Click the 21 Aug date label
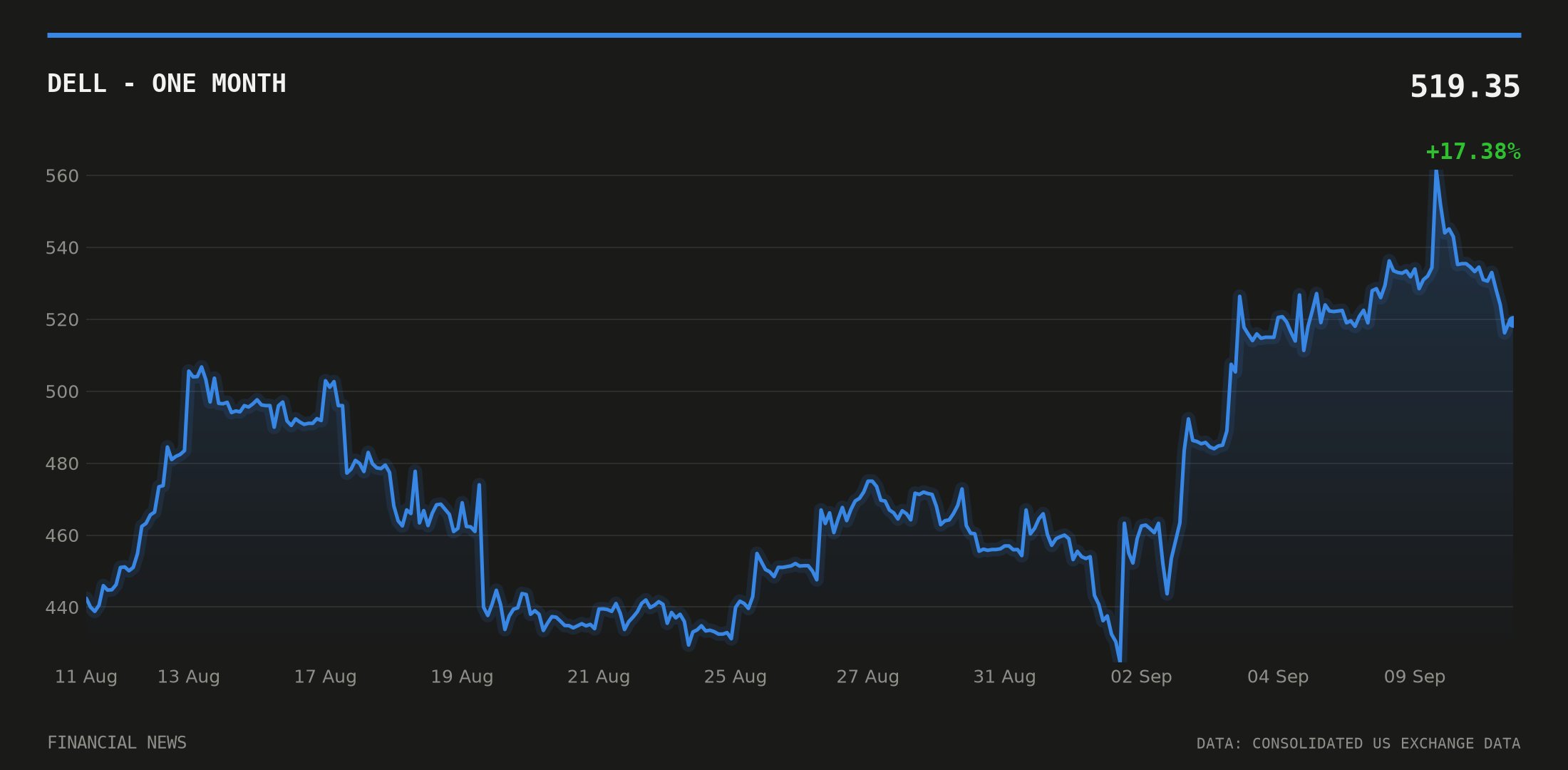Viewport: 1568px width, 770px height. pyautogui.click(x=599, y=677)
